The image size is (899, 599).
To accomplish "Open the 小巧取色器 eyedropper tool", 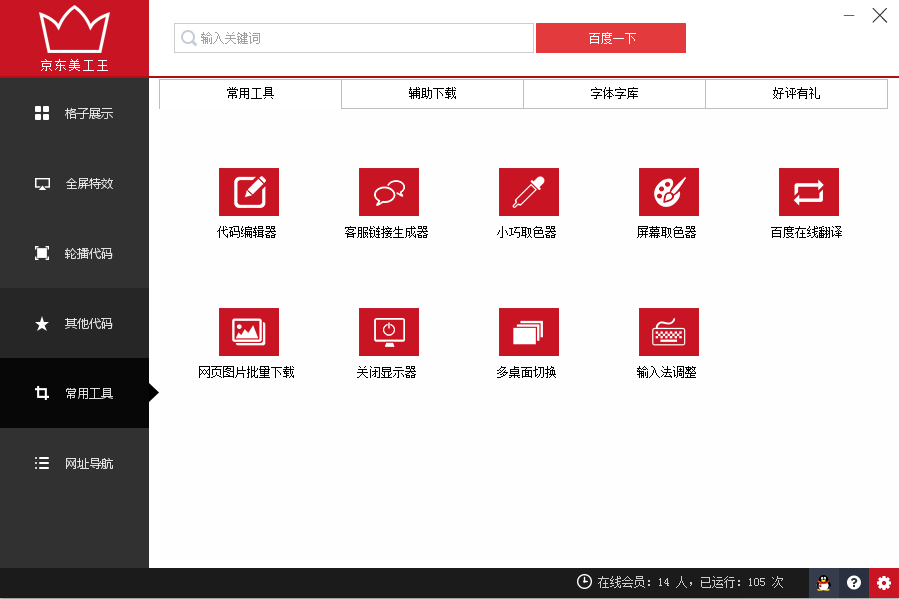I will coord(528,192).
